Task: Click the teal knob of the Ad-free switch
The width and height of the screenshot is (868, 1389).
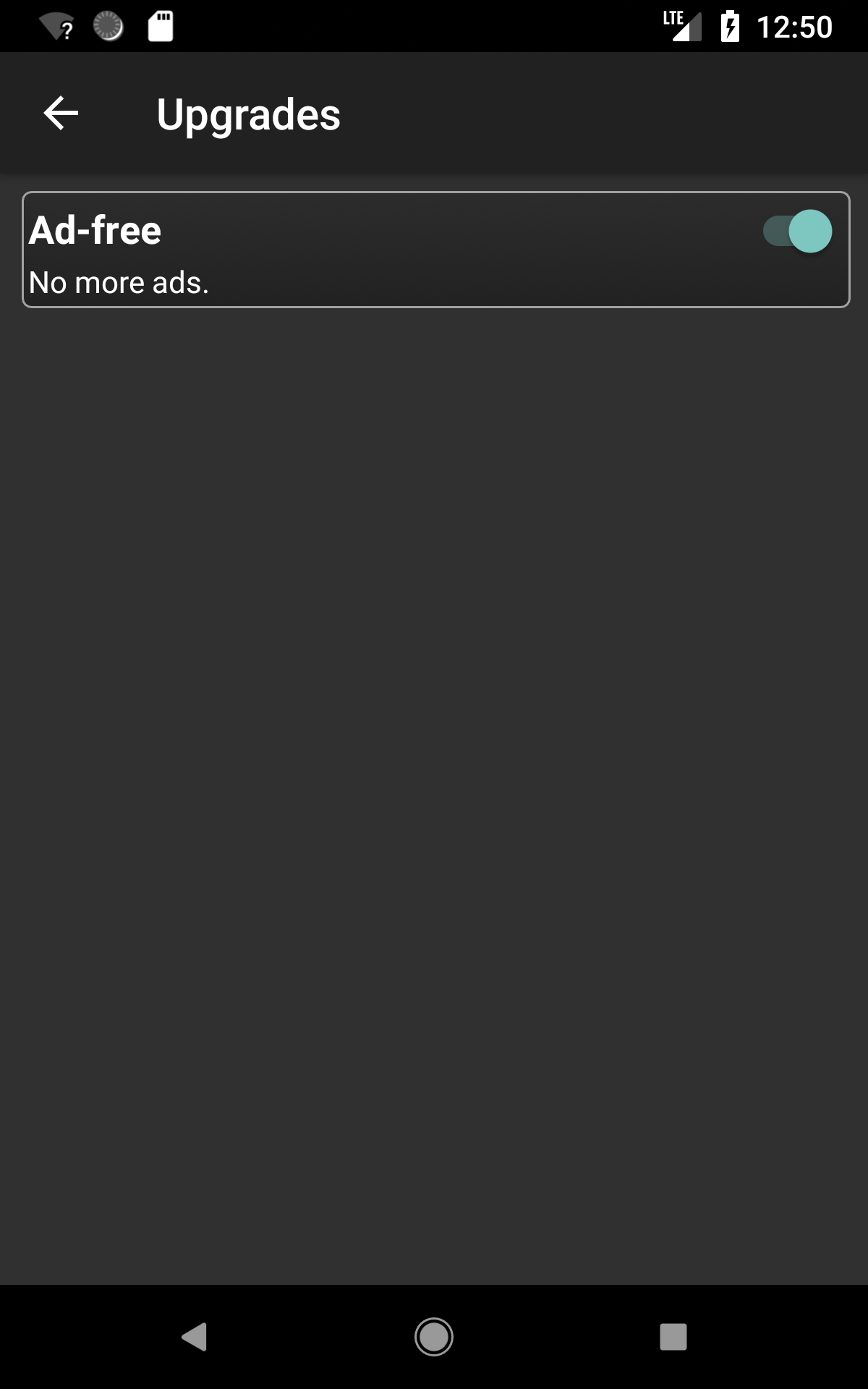Action: (x=810, y=231)
